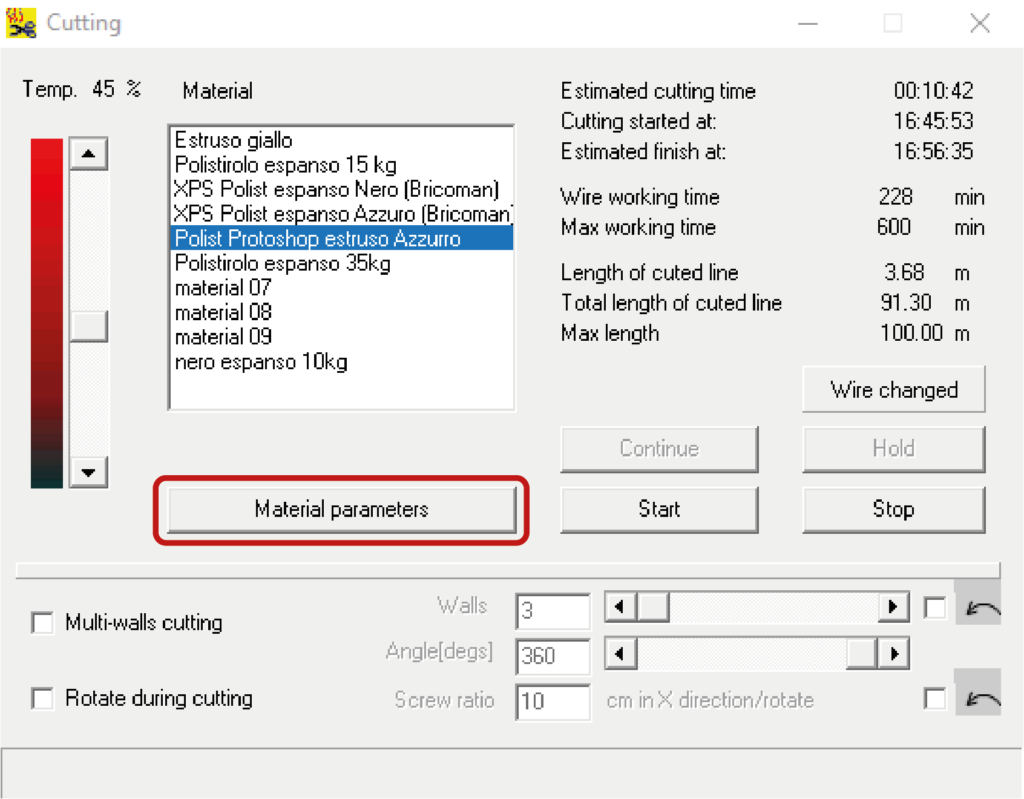Click the Walls slider thumb
Image resolution: width=1024 pixels, height=799 pixels.
tap(653, 607)
